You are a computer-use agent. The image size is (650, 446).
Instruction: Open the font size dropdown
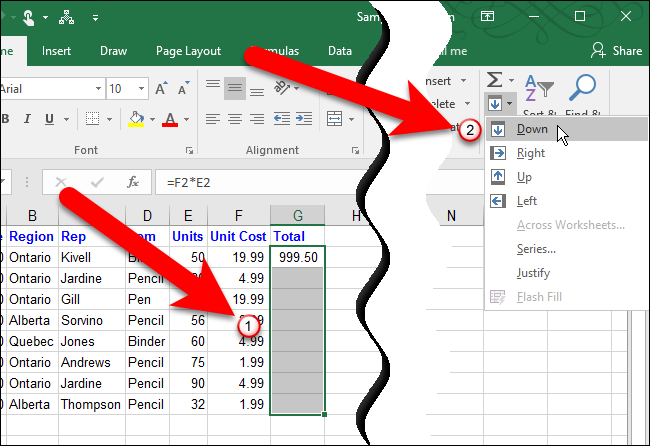click(141, 88)
